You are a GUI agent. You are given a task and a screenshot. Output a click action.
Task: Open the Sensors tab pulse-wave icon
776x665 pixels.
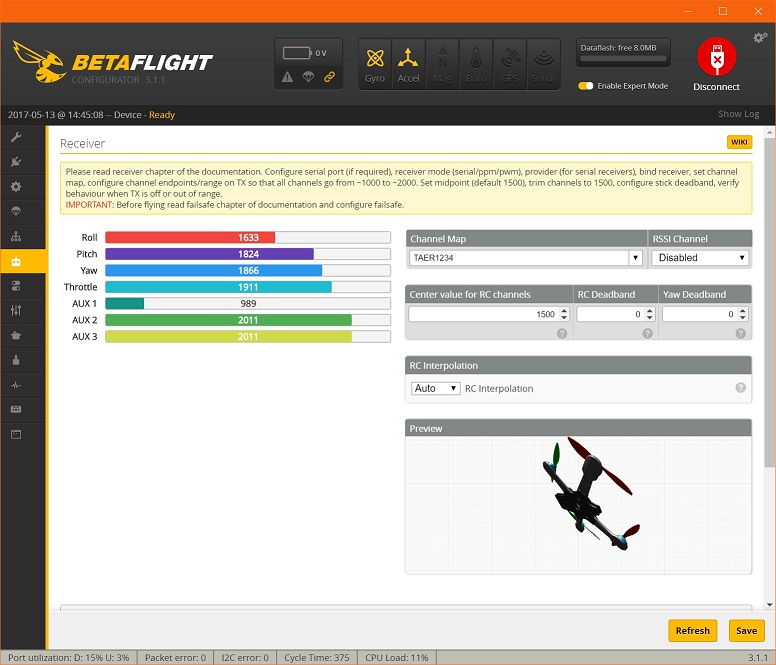point(16,384)
